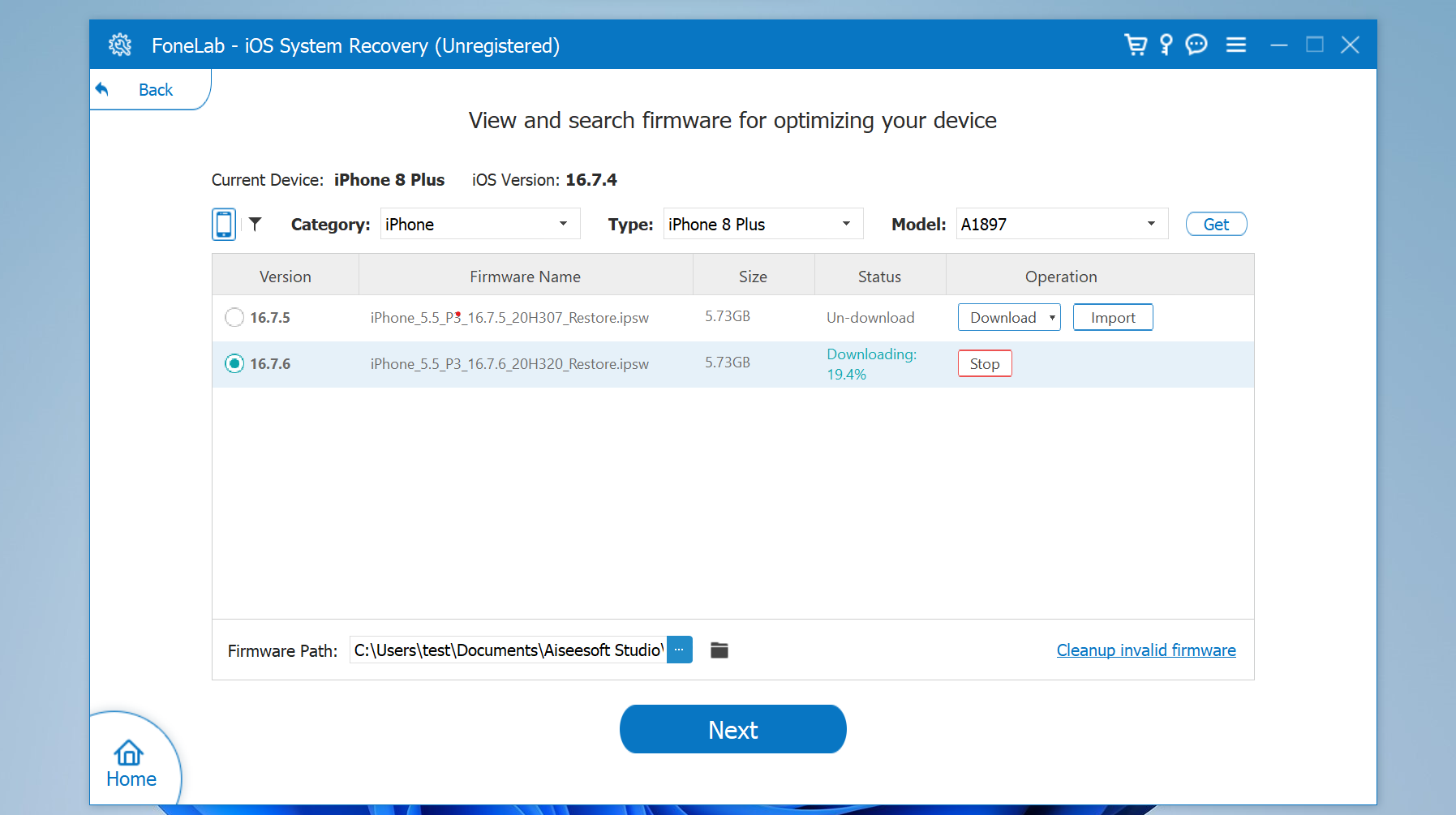
Task: Download the 16.7.5 firmware
Action: pyautogui.click(x=1003, y=317)
